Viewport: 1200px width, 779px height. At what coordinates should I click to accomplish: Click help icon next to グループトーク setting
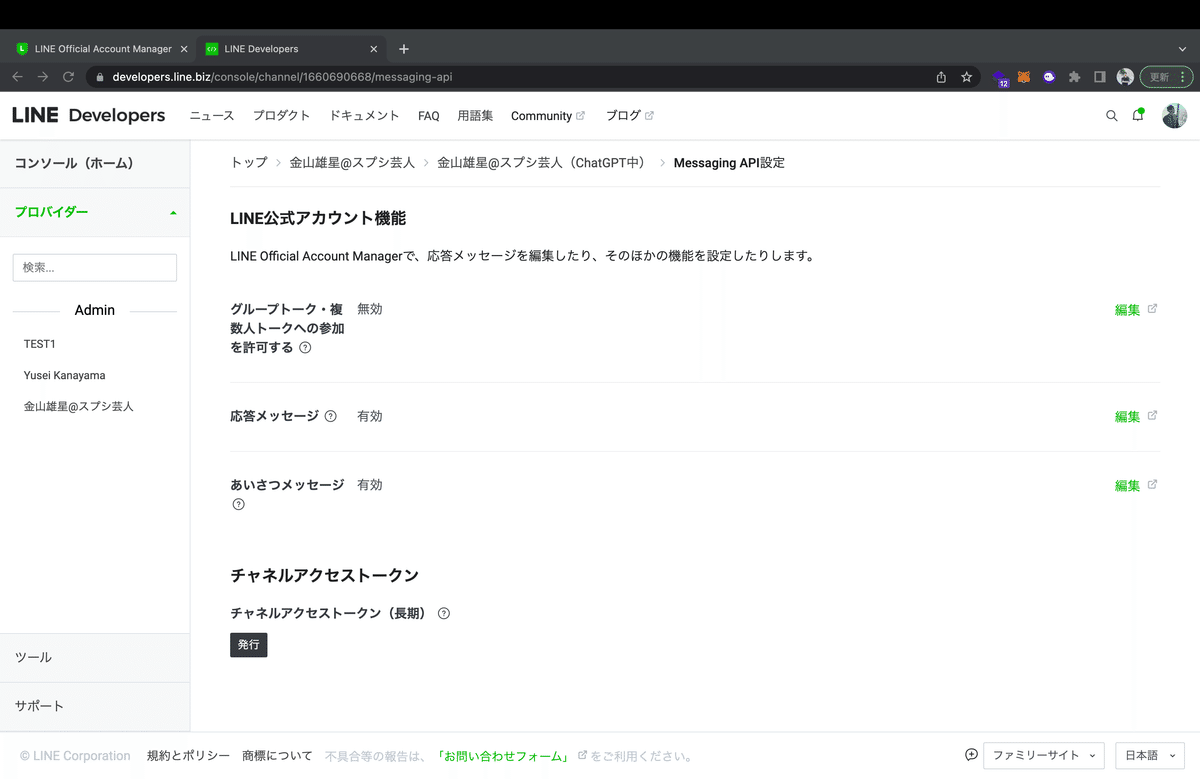[x=305, y=348]
